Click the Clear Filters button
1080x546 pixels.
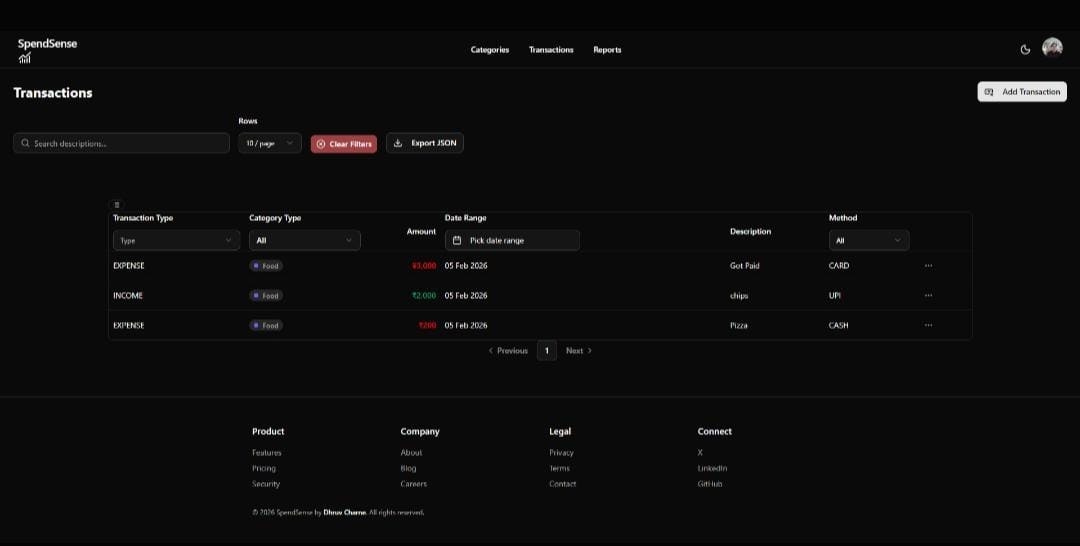coord(344,144)
